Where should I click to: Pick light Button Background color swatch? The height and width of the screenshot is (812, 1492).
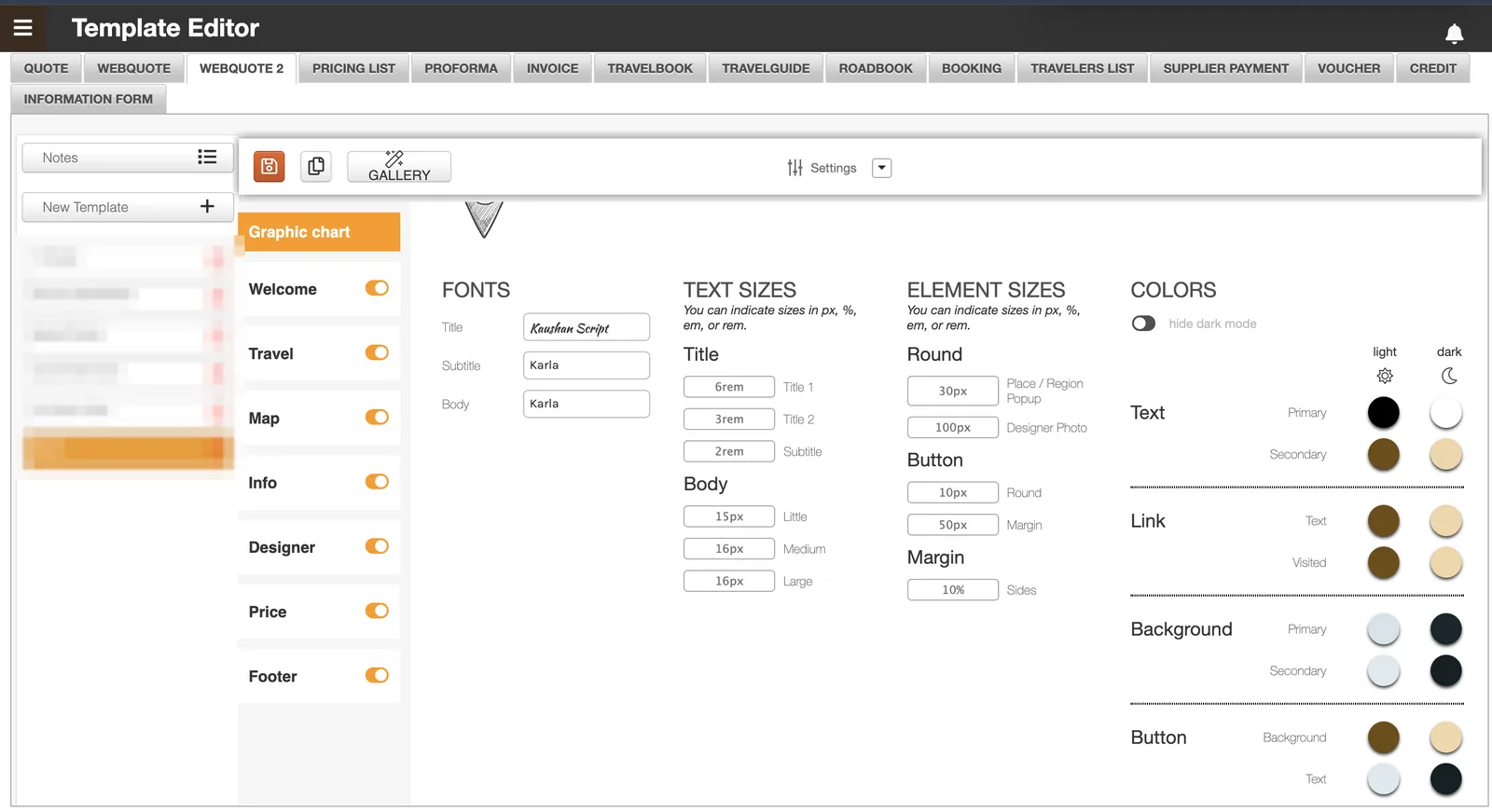(x=1384, y=737)
